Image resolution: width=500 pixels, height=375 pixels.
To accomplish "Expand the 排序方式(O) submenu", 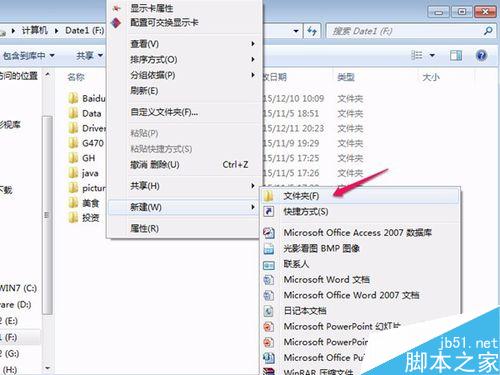I will pyautogui.click(x=184, y=59).
